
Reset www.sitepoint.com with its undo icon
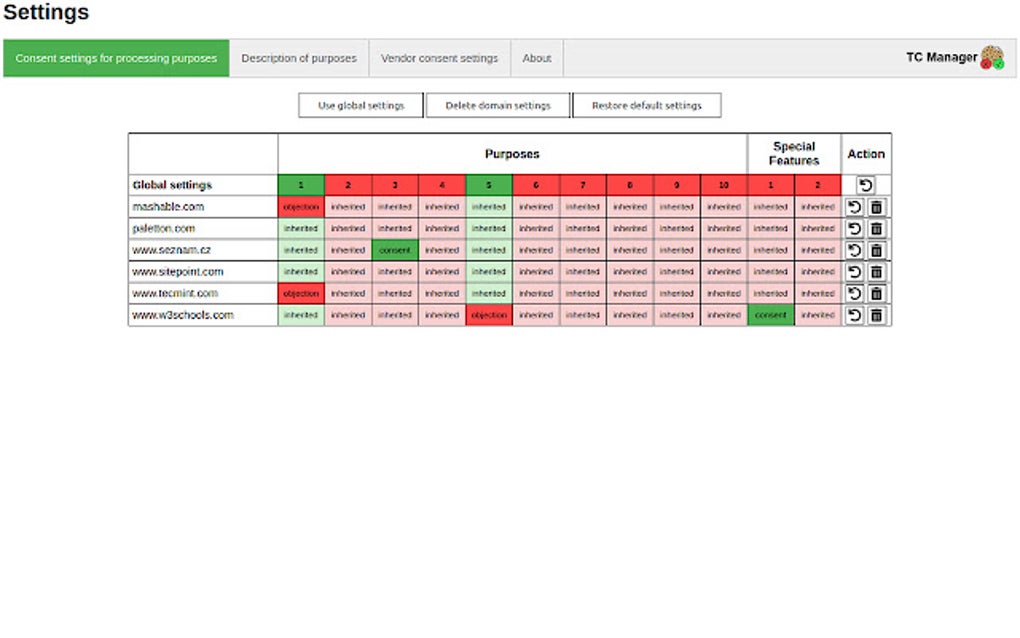click(x=855, y=271)
